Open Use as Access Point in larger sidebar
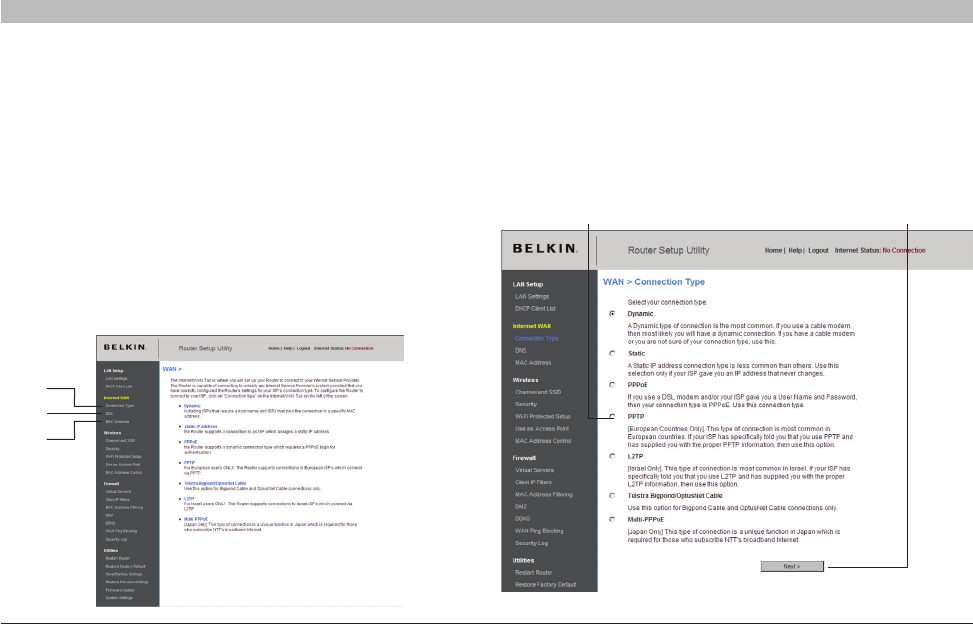 coord(542,429)
